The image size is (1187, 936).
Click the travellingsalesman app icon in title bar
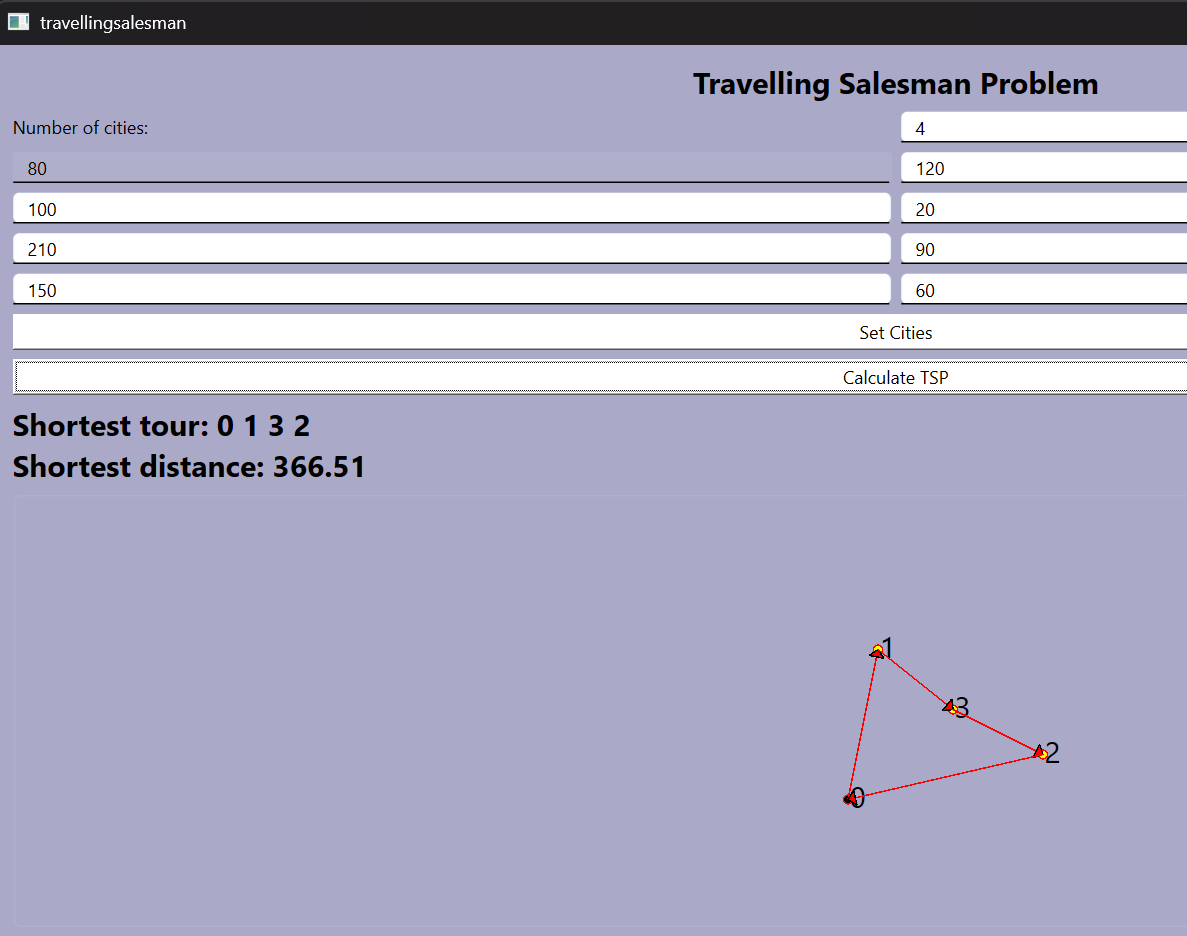pos(18,22)
